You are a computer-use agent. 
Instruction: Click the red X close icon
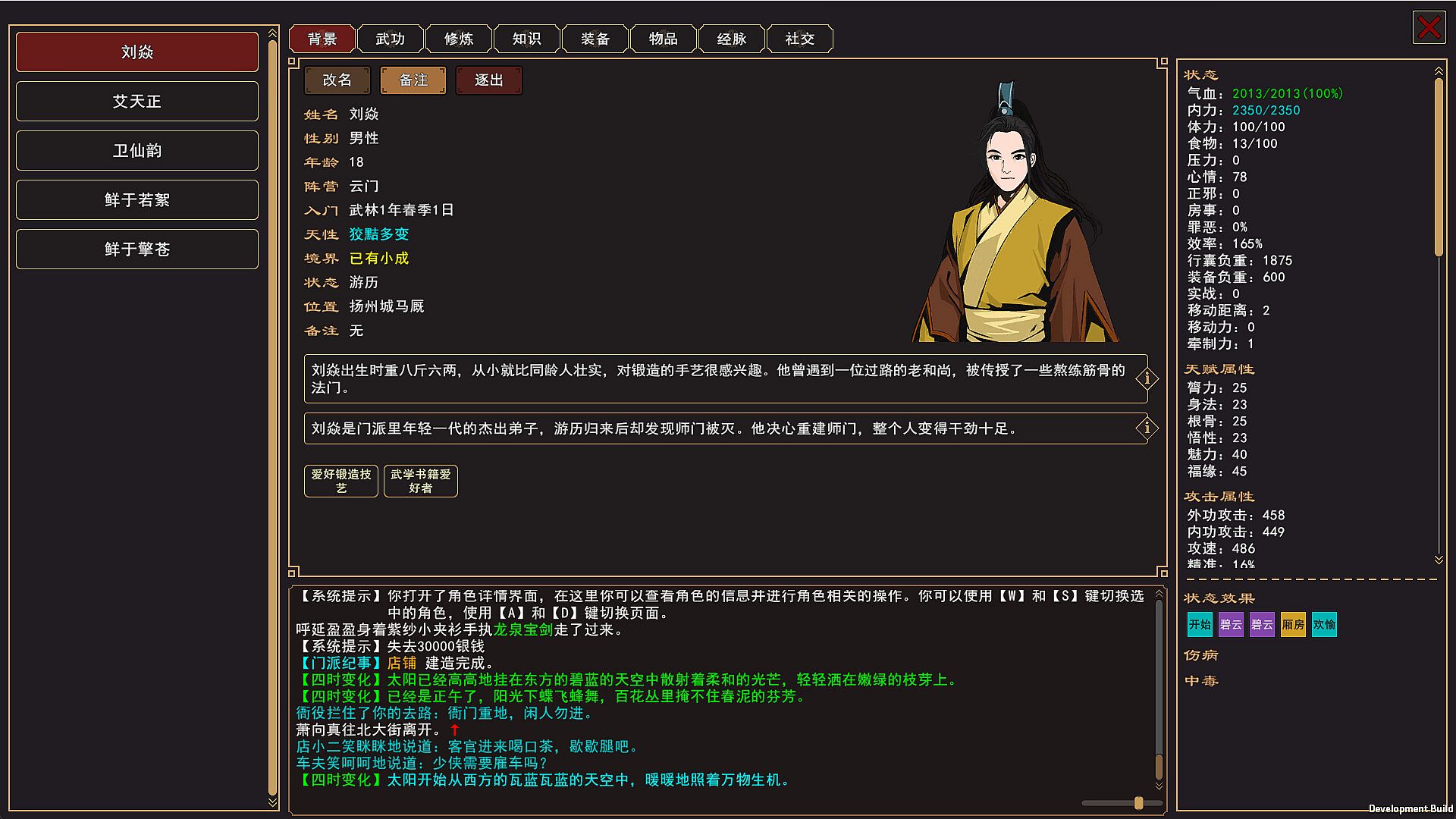pos(1429,28)
